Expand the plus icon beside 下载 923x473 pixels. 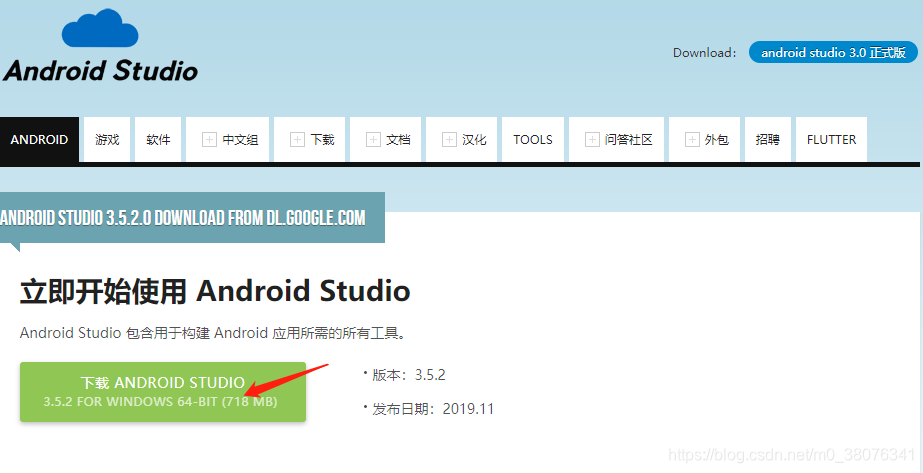point(297,140)
